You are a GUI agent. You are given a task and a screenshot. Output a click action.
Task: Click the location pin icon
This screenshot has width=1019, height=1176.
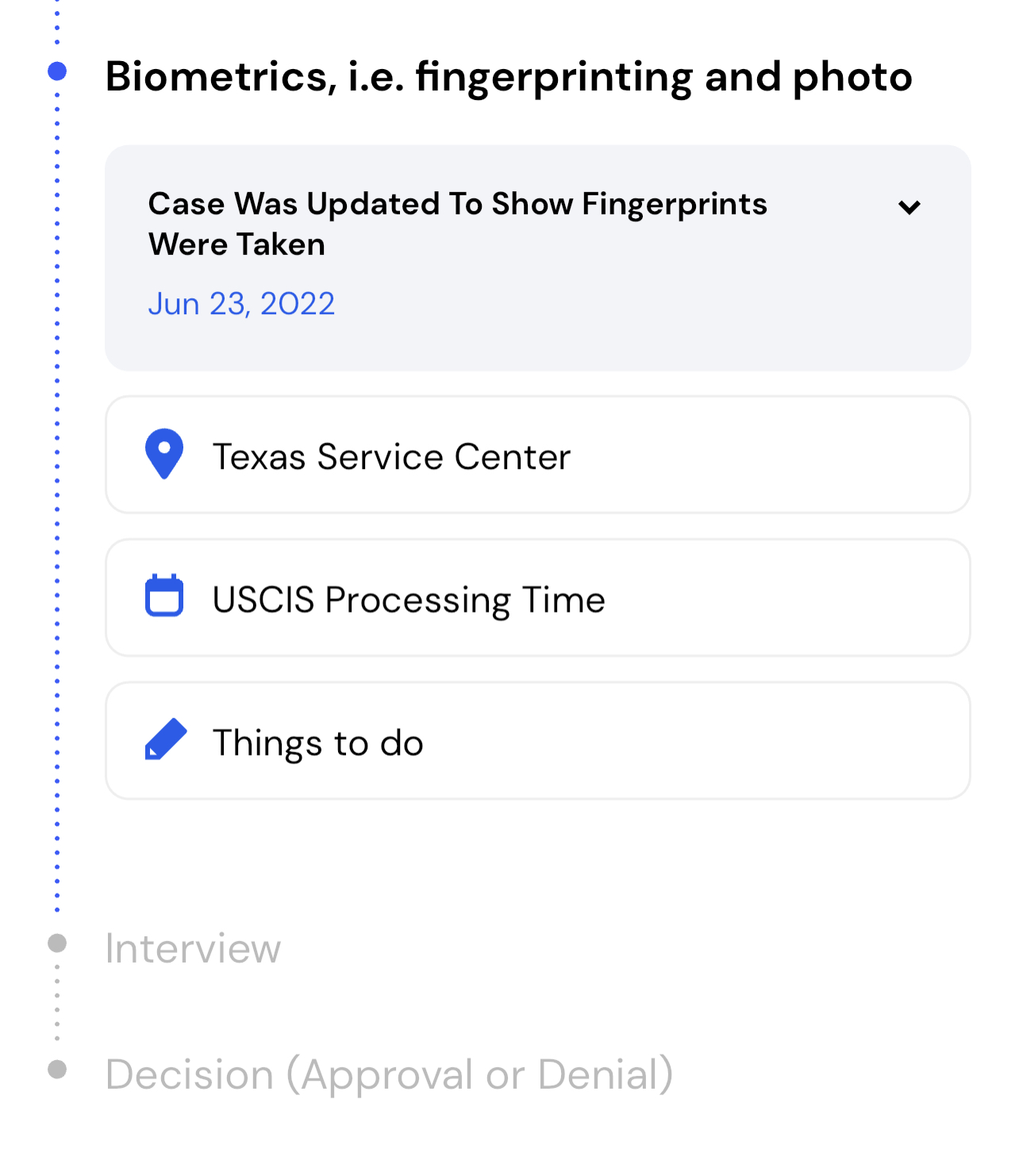pos(164,454)
